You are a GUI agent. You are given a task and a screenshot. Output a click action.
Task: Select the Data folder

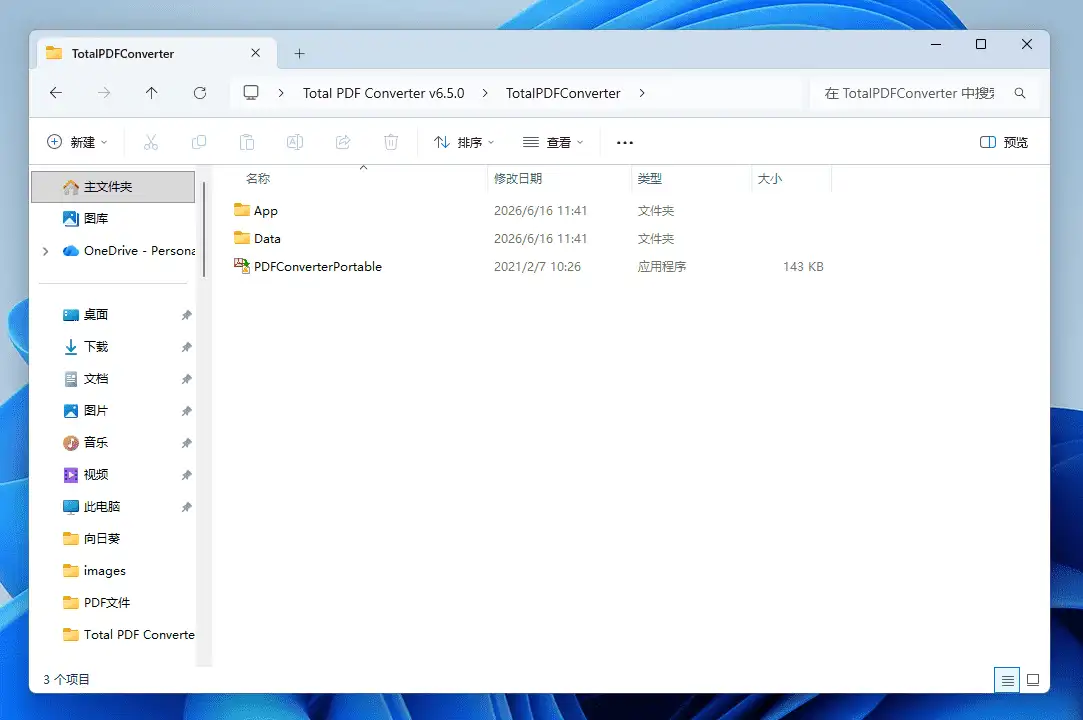point(267,238)
